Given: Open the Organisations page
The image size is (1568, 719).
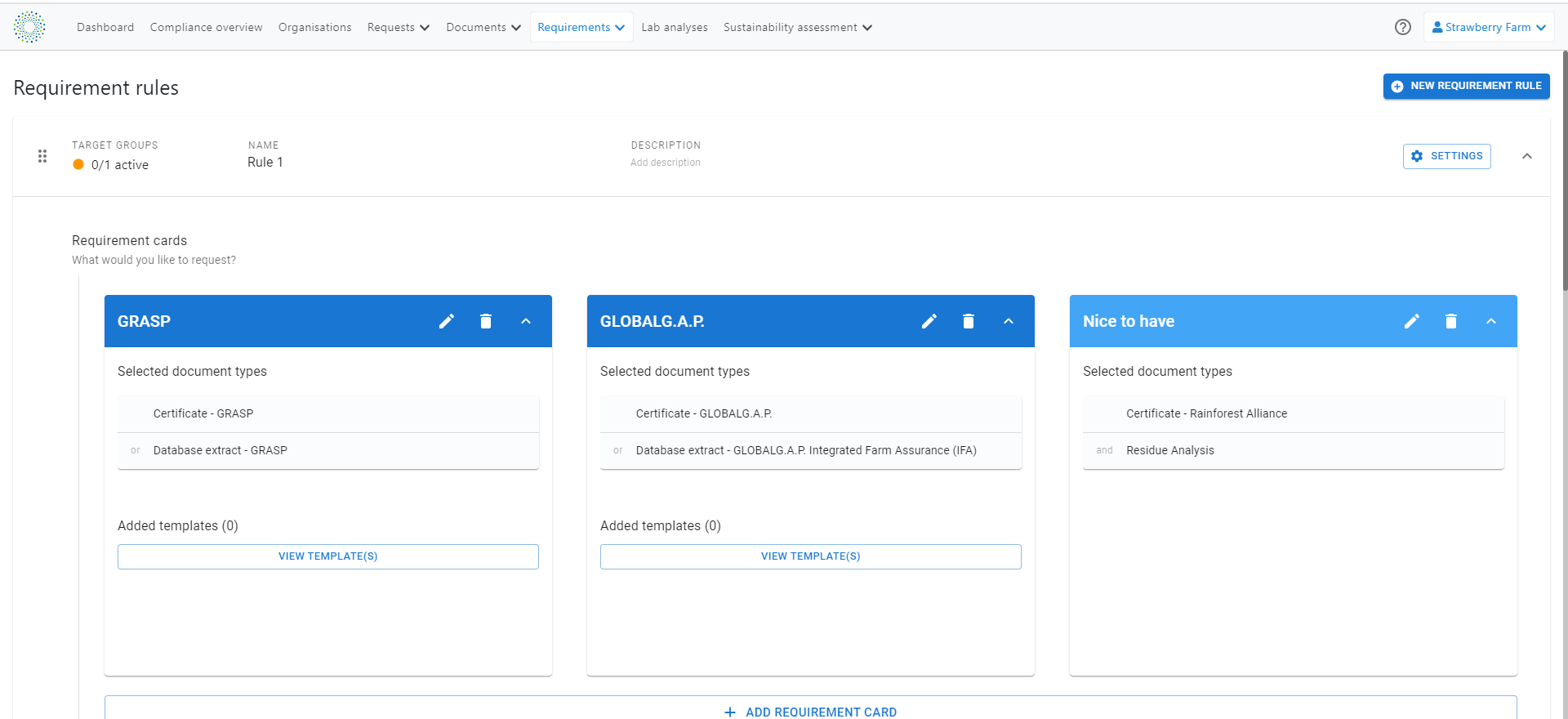Looking at the screenshot, I should click(x=315, y=27).
